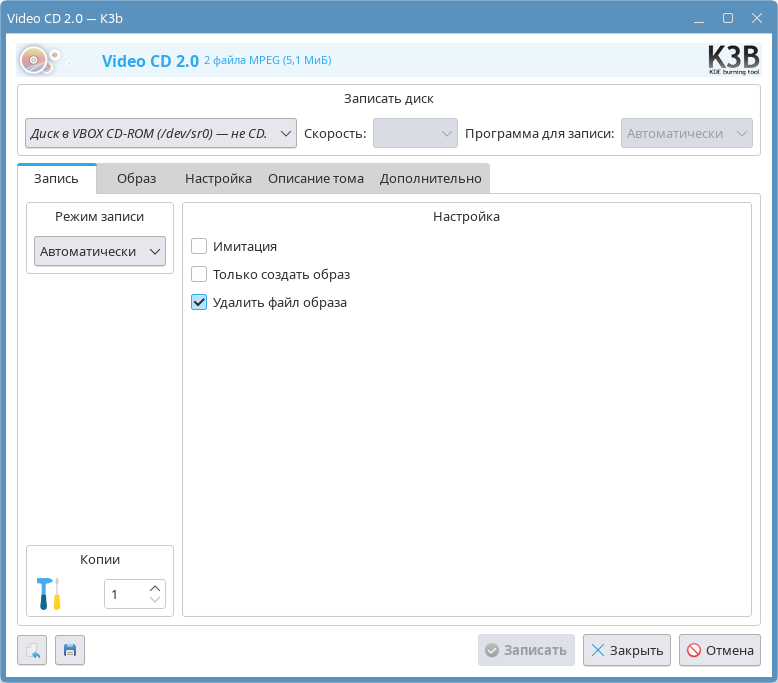Click the hammer and screwdriver icon in Копии
Viewport: 778px width, 683px height.
point(48,594)
